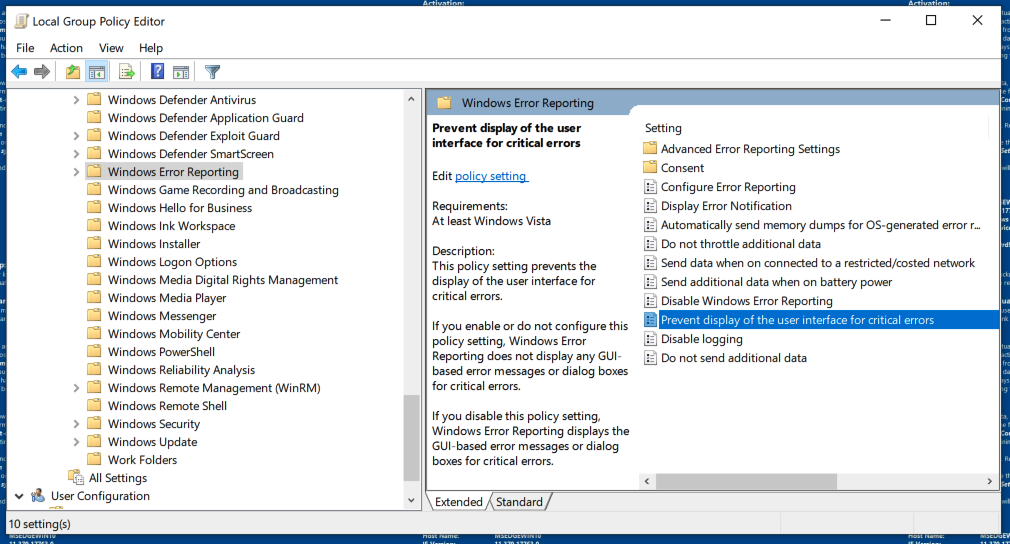This screenshot has width=1010, height=544.
Task: Click the Local Group Policy Editor title icon
Action: (x=21, y=21)
